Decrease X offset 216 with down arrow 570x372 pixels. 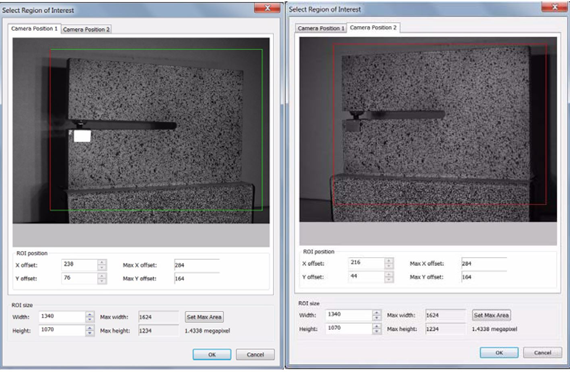coord(389,266)
